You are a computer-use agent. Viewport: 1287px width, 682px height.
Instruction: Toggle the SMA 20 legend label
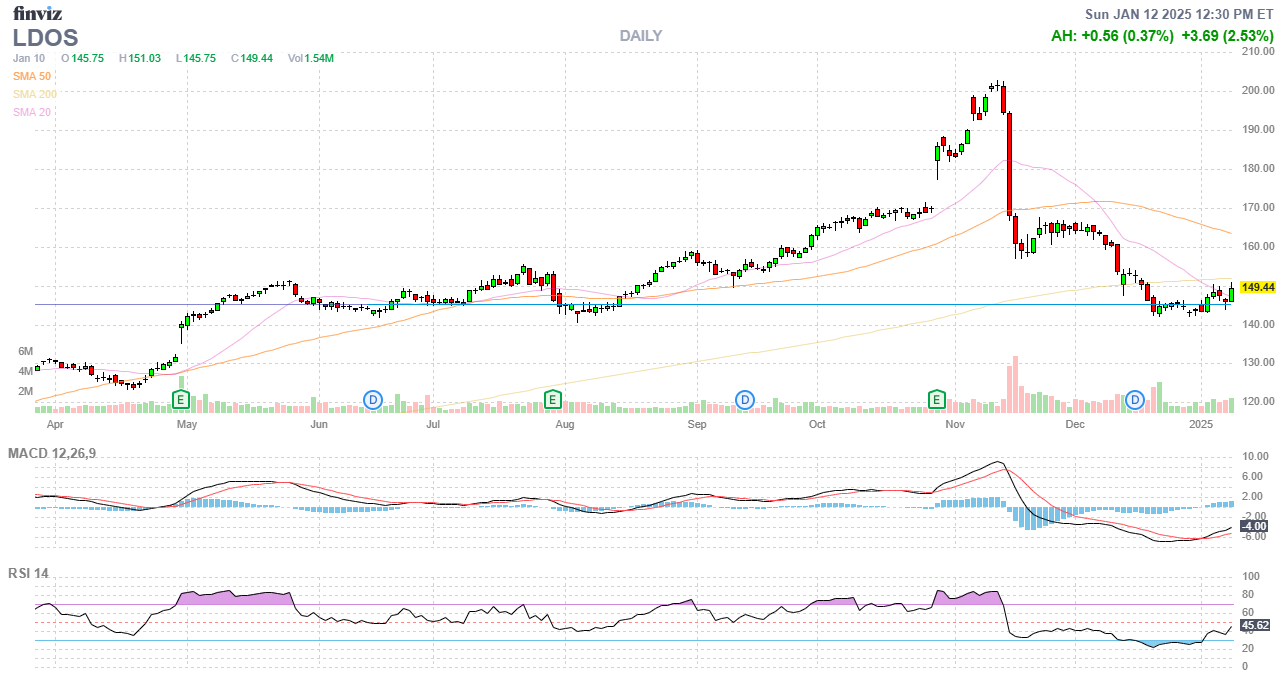(x=32, y=112)
